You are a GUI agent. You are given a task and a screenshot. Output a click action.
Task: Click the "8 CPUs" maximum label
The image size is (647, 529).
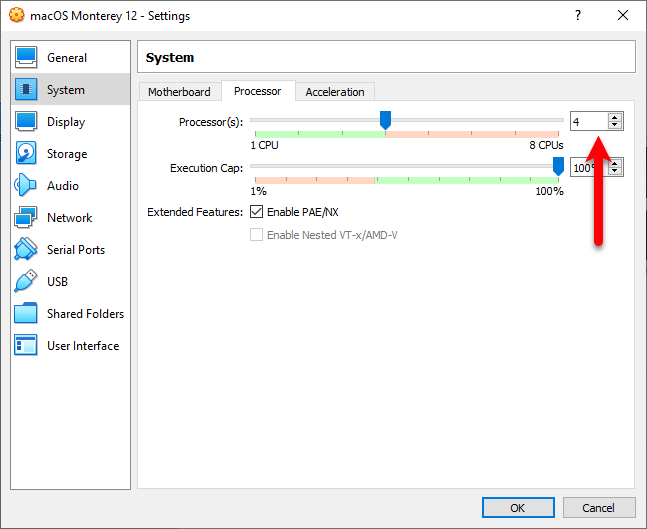click(x=546, y=145)
